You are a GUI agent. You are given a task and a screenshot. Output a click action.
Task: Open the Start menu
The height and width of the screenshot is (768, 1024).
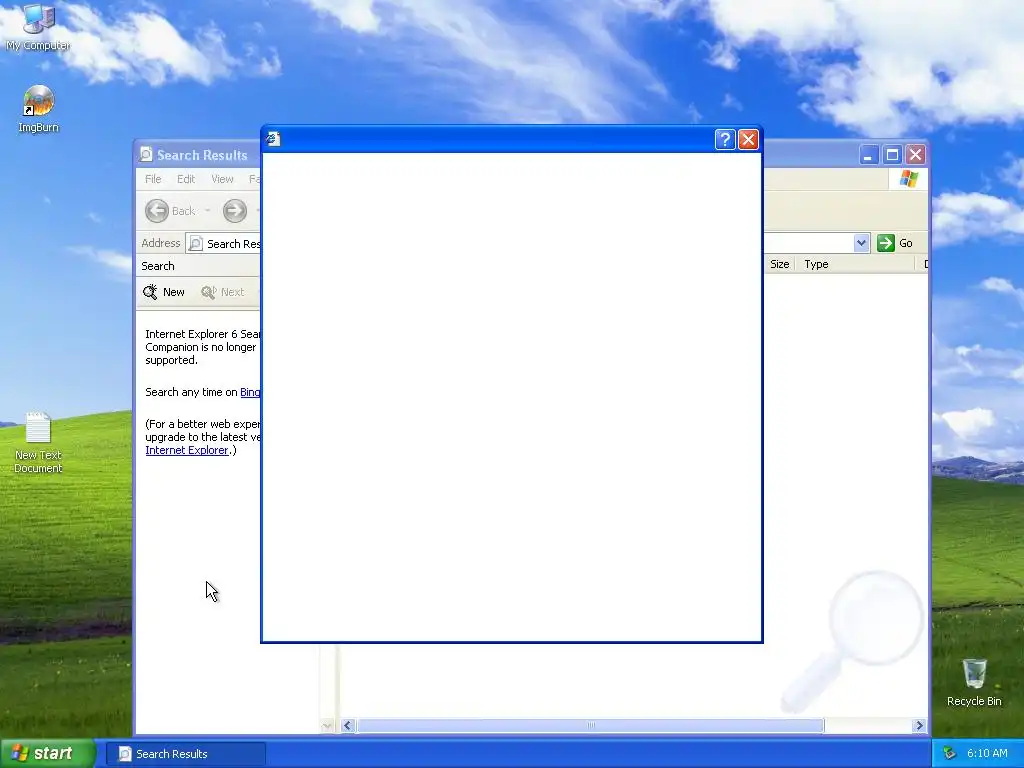[x=47, y=753]
